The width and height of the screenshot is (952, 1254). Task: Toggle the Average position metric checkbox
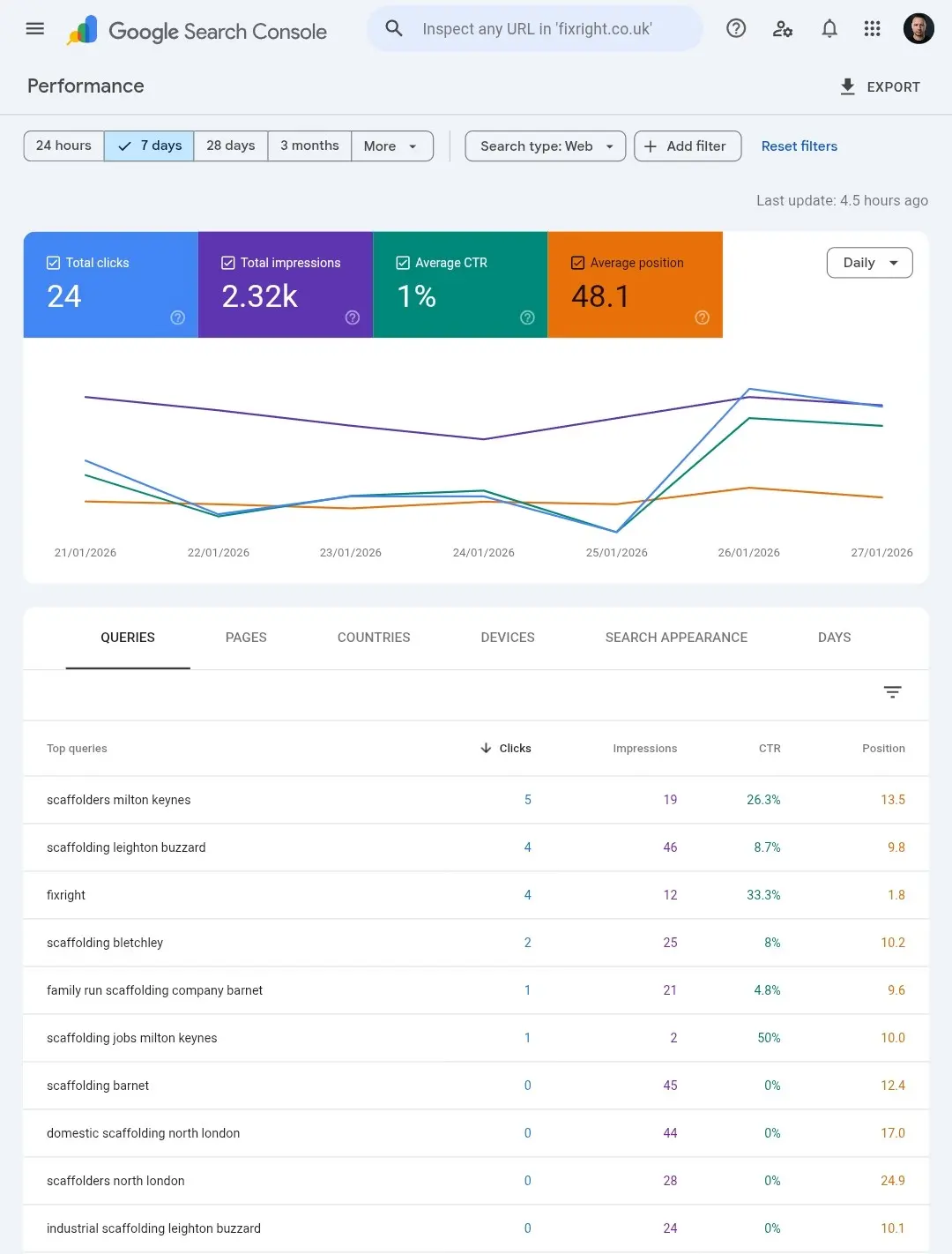[577, 262]
